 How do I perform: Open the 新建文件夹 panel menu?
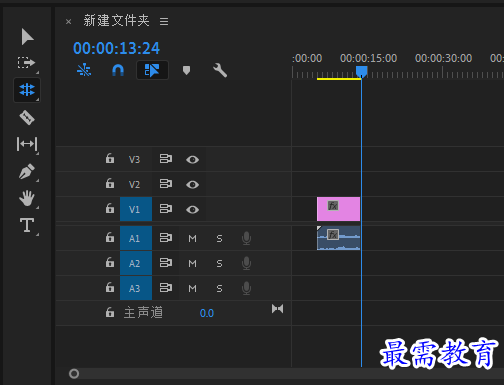[164, 22]
